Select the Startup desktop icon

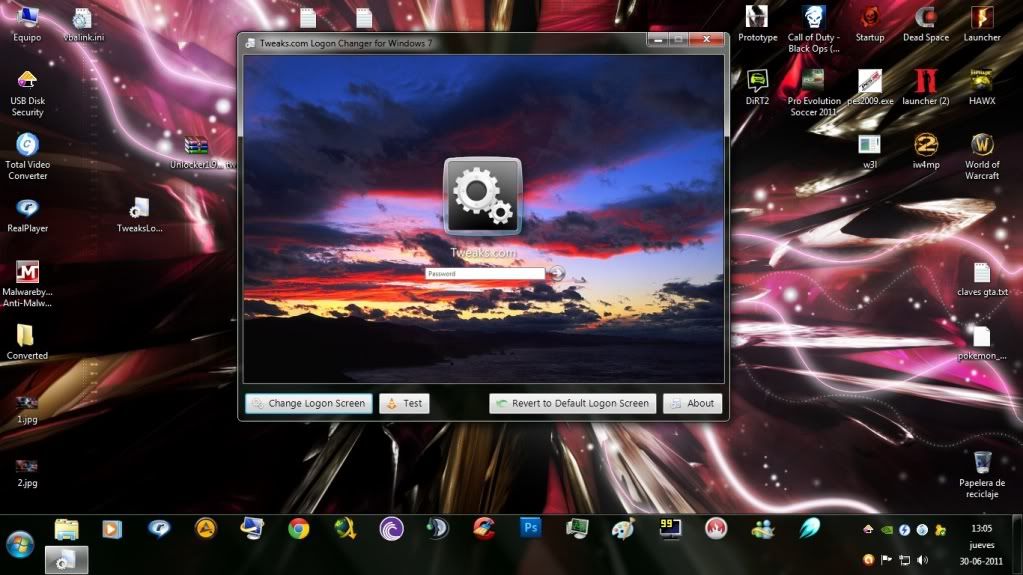click(x=870, y=23)
